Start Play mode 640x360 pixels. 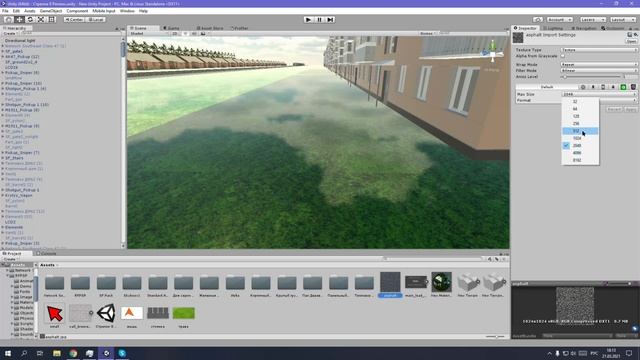(x=309, y=20)
